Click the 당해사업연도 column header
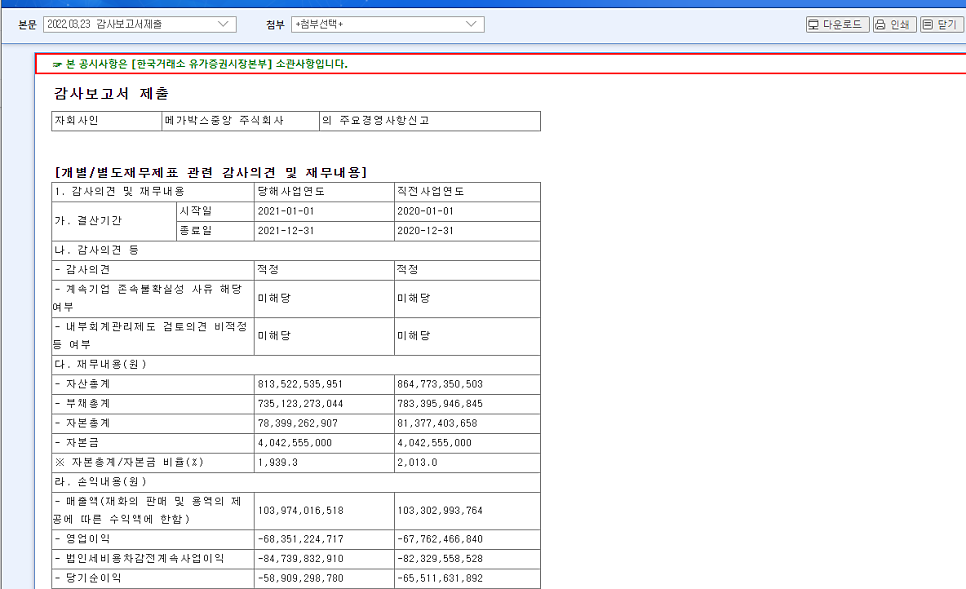Viewport: 966px width, 589px height. 324,192
